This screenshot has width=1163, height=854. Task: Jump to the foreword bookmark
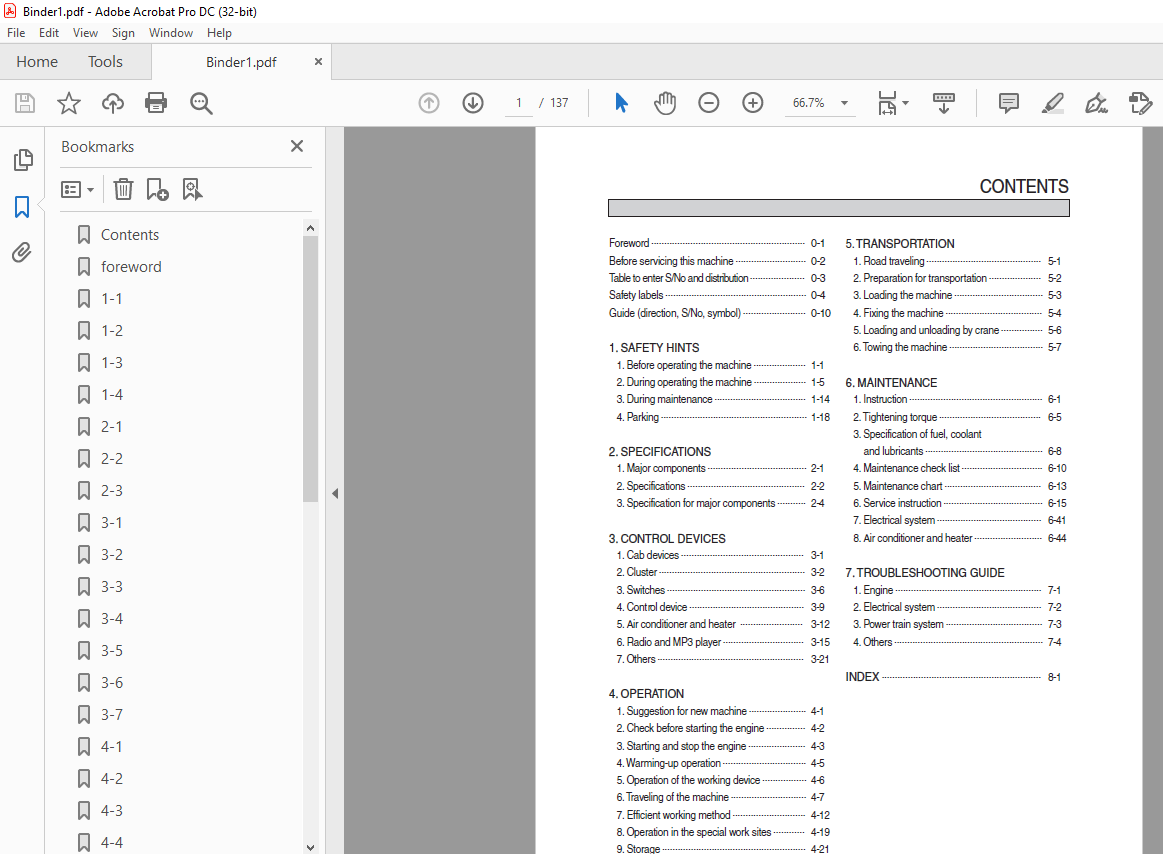(x=131, y=267)
